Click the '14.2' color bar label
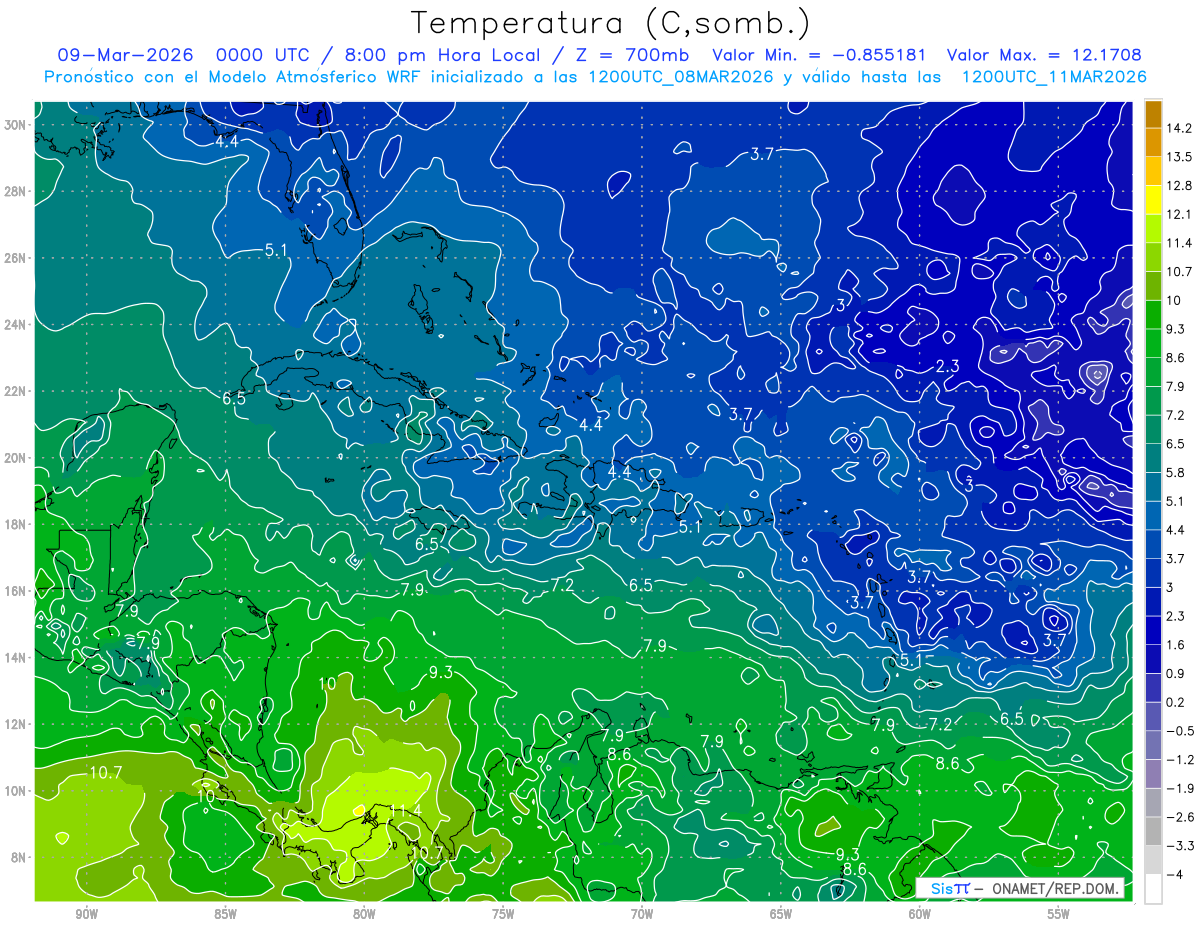Screen dimensions: 1200x927 1178,128
